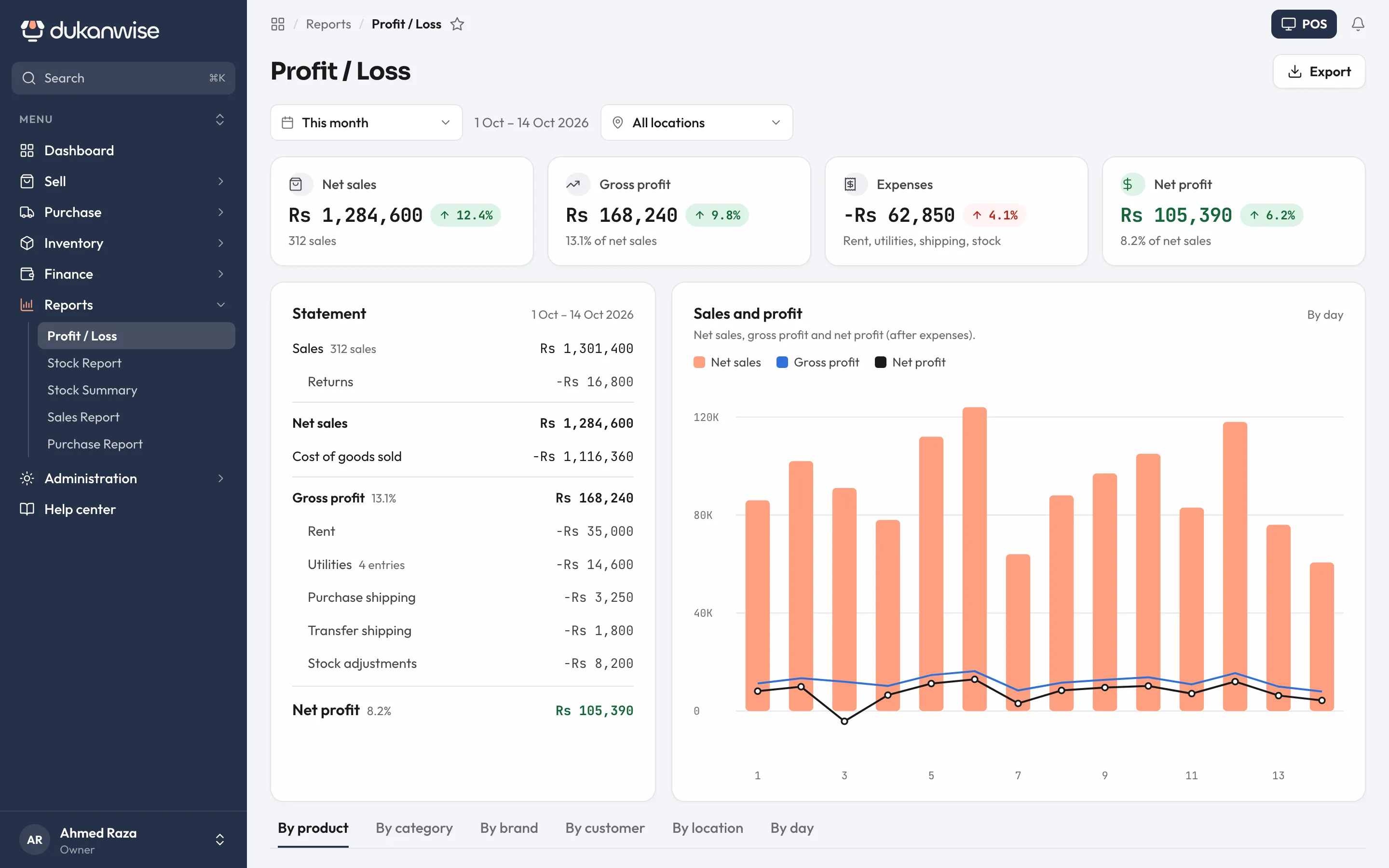This screenshot has width=1389, height=868.
Task: Click the location pin icon
Action: coord(618,123)
